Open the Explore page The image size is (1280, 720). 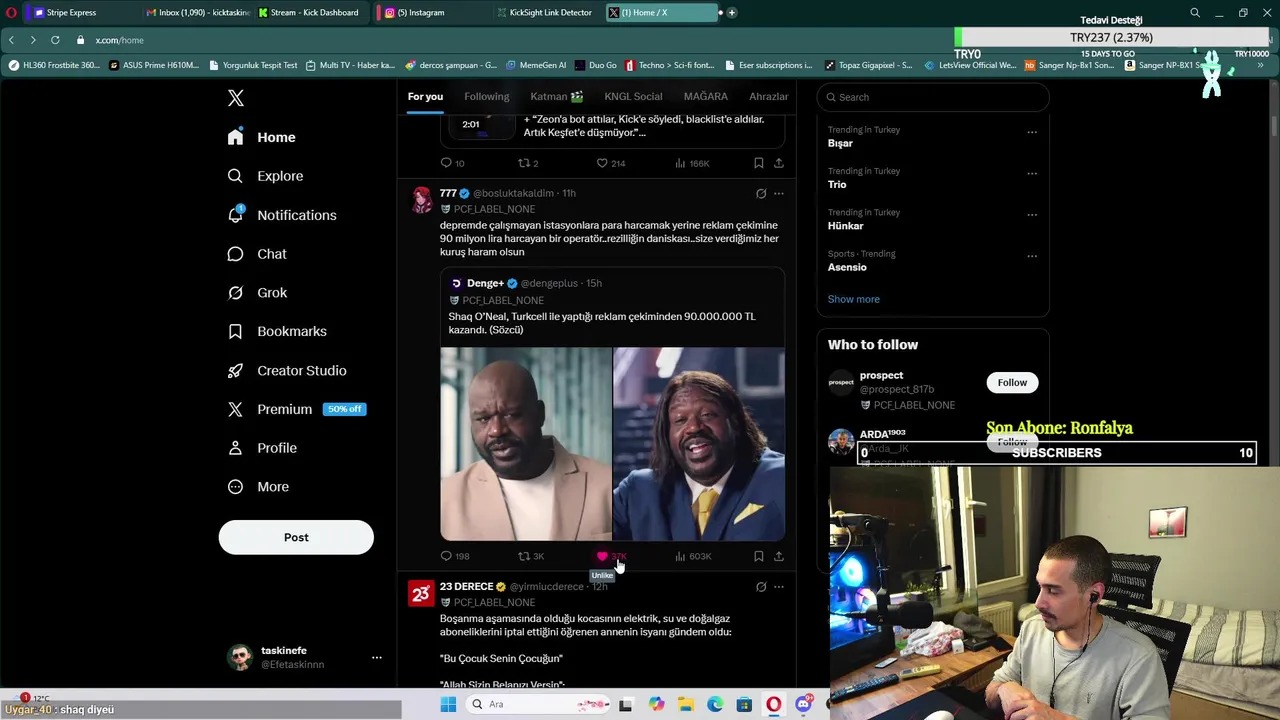(266, 176)
